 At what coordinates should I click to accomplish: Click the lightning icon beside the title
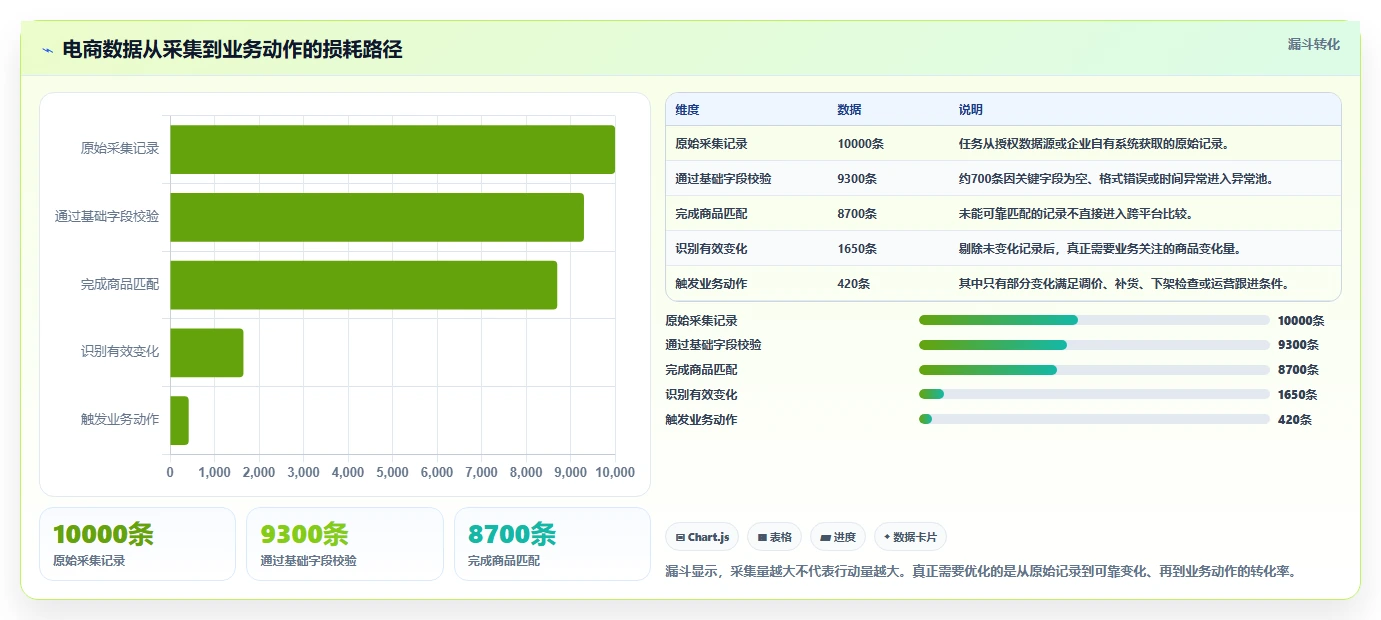pos(47,50)
